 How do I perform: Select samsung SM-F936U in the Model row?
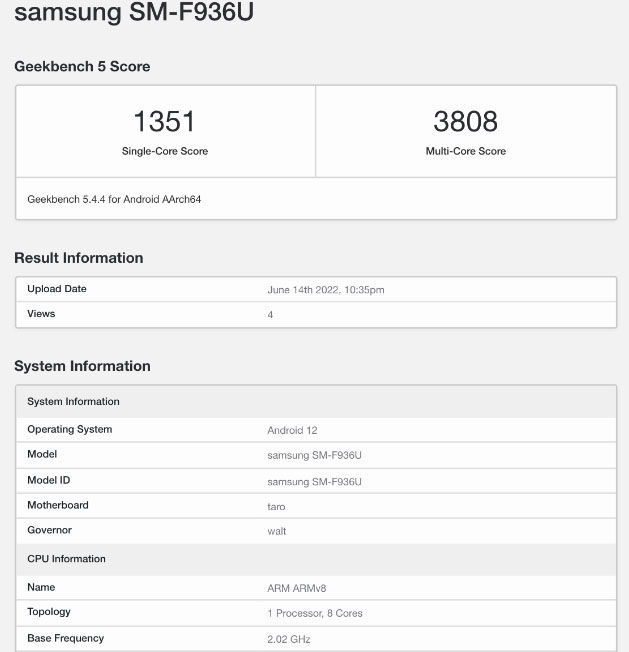[x=314, y=455]
